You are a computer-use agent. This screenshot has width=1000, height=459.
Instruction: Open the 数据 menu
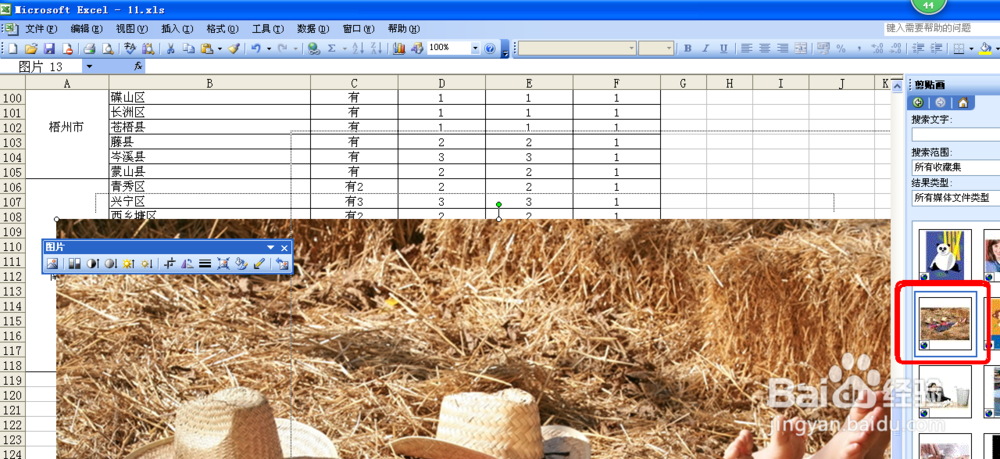312,29
